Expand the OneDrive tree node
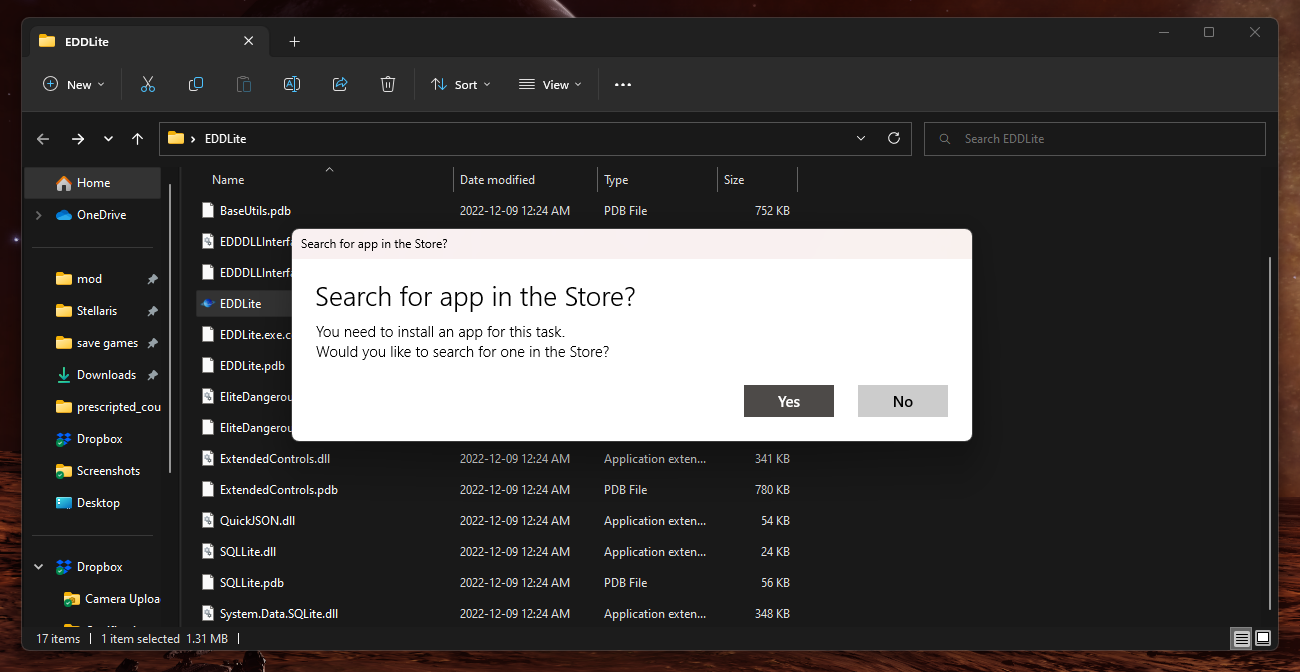 click(39, 215)
